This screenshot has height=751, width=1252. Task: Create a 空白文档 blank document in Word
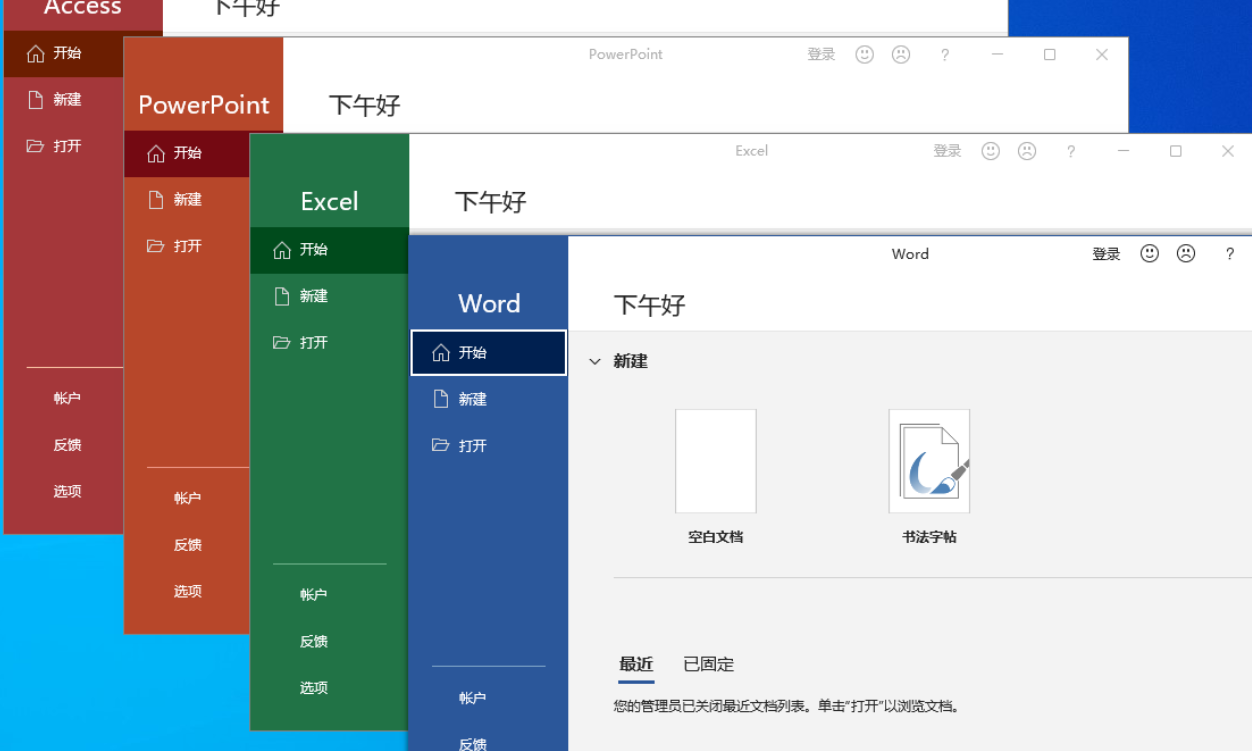click(716, 461)
